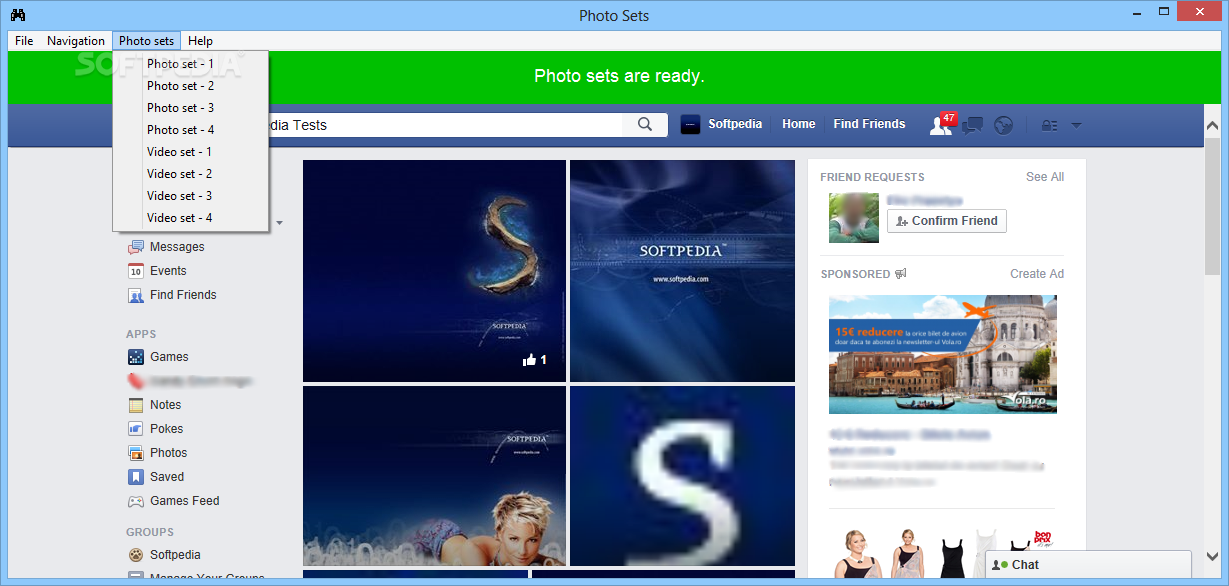Click the Photo Sets binoculars title icon

click(x=18, y=15)
